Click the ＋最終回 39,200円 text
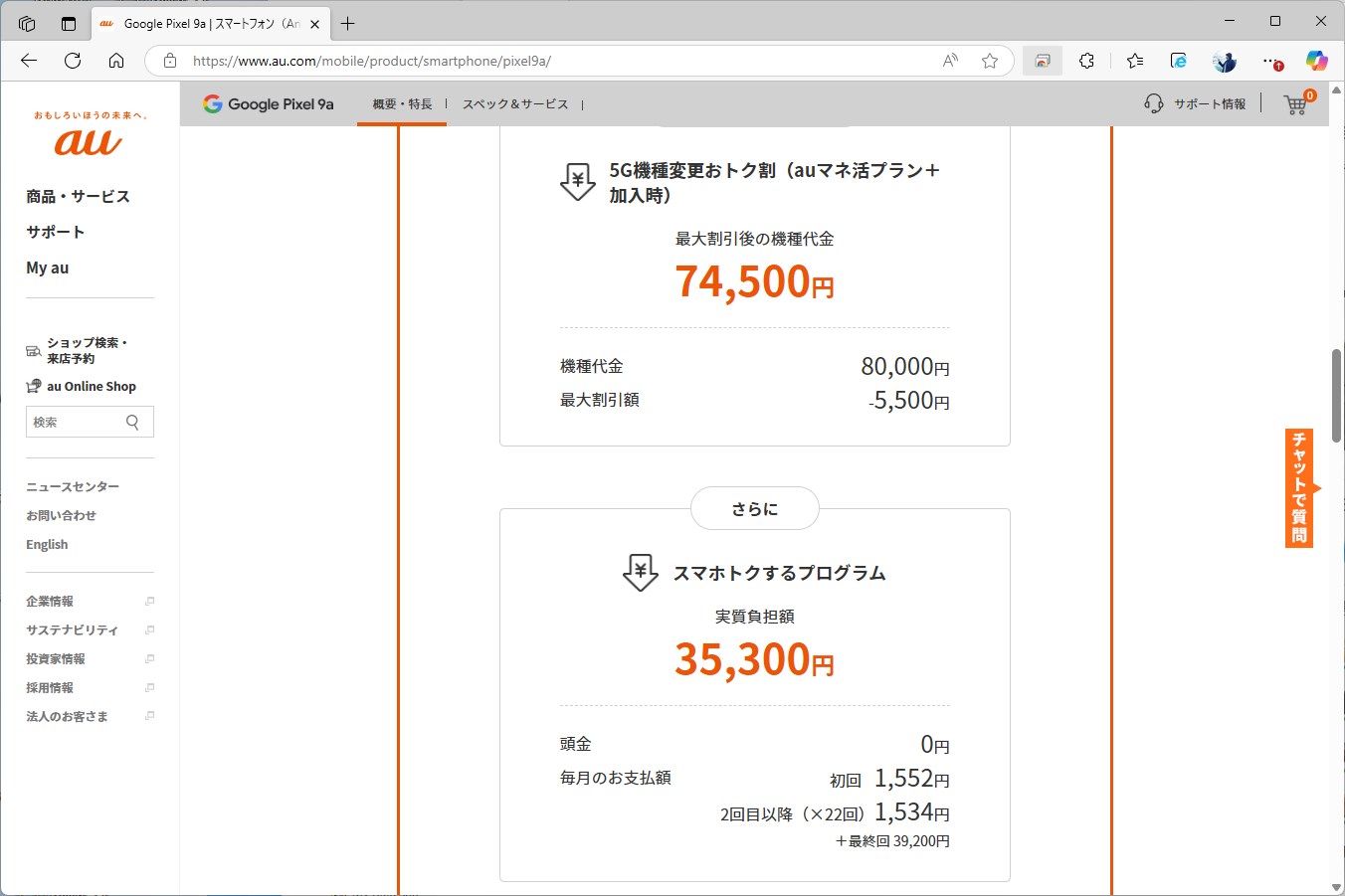 pos(892,841)
